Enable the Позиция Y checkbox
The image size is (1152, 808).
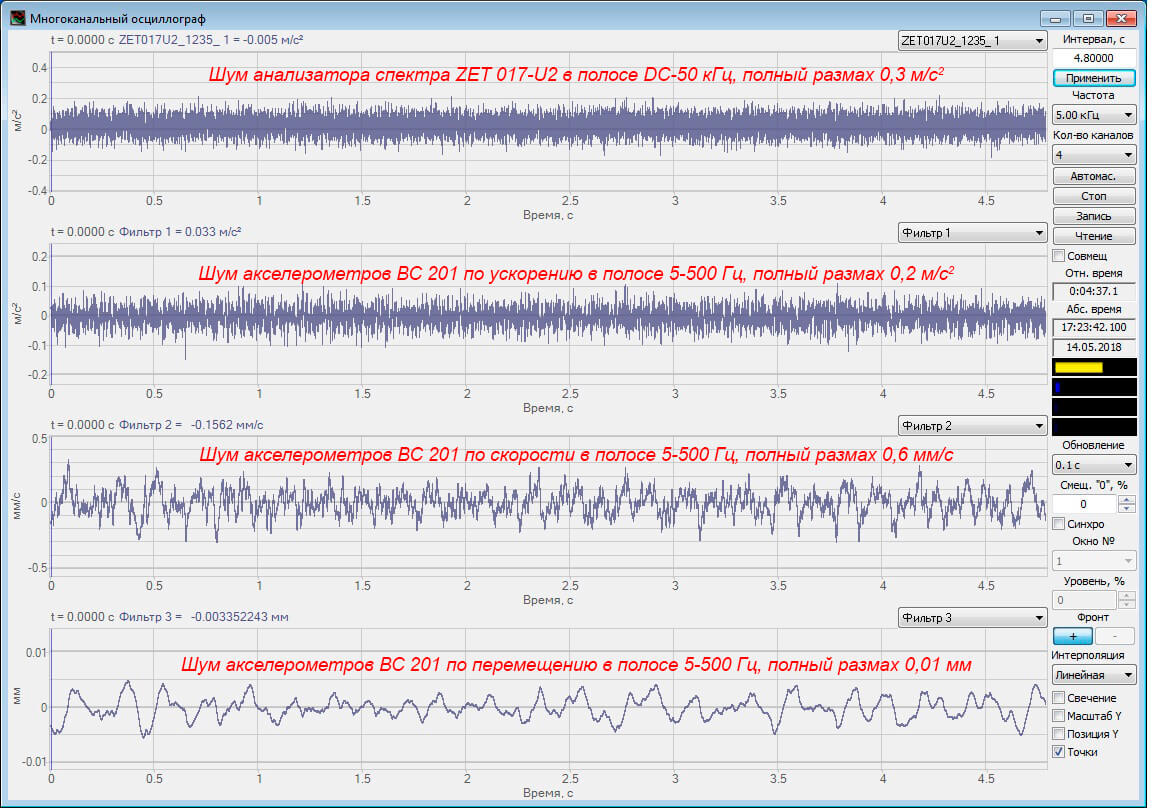(1059, 734)
